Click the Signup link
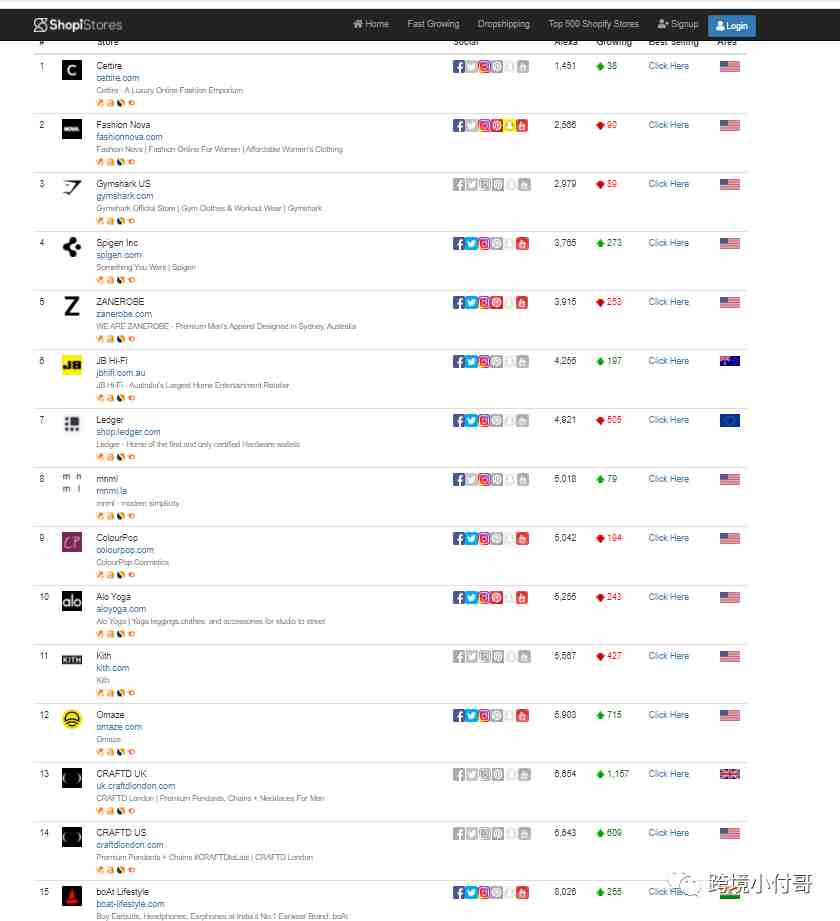 678,24
